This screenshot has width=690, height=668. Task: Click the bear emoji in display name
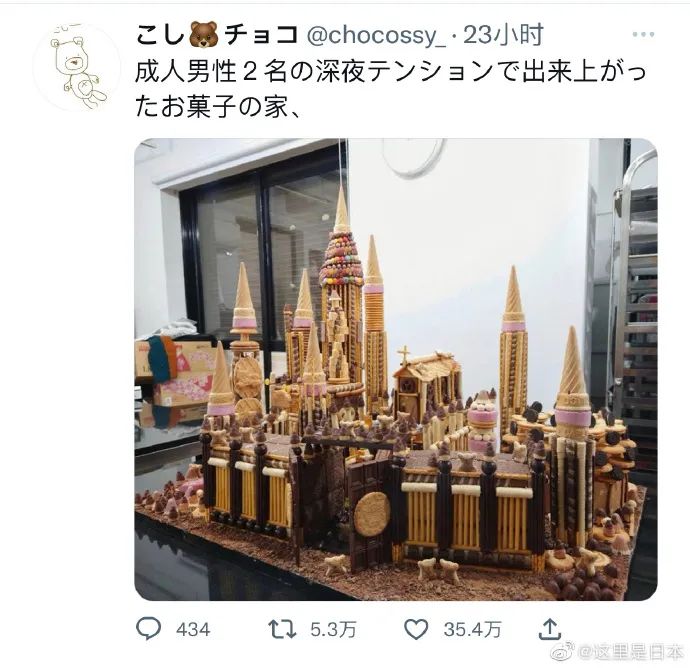(204, 35)
